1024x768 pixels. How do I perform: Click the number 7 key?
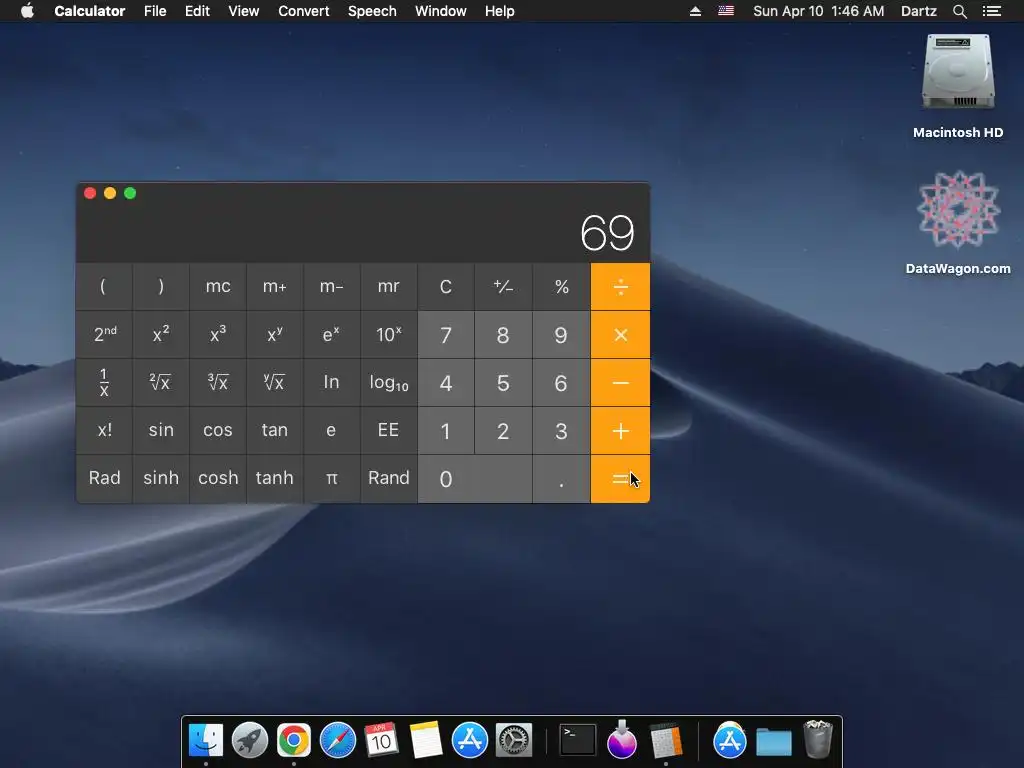click(x=445, y=335)
